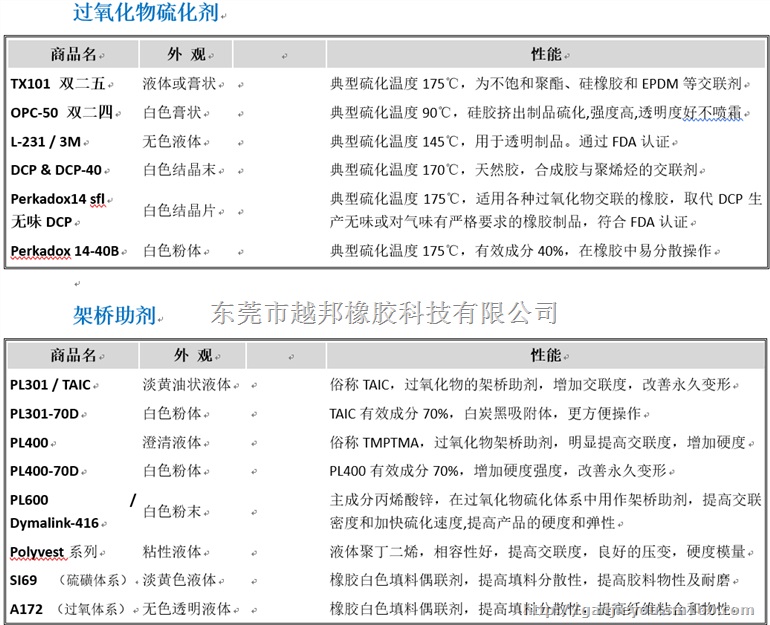
Task: Select the cell Polyvest 系列
Action: coord(54,552)
